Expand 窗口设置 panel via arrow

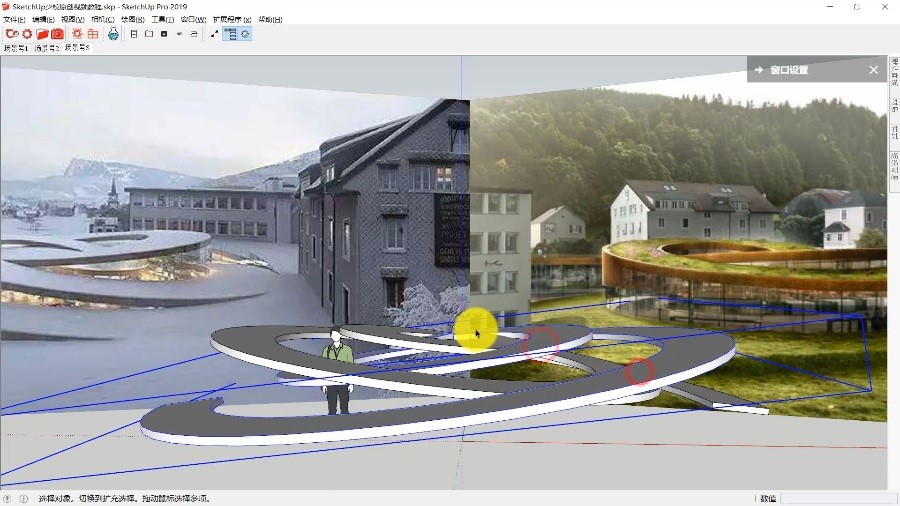(x=759, y=70)
